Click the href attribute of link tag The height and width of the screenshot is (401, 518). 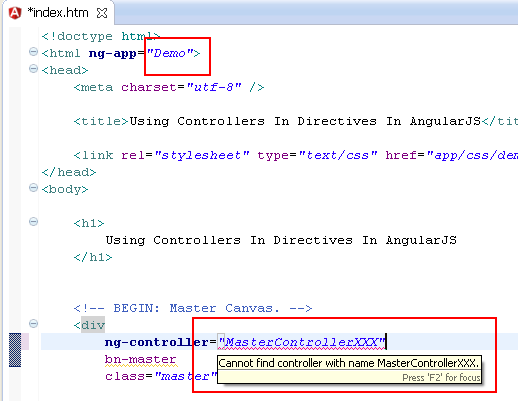coord(401,155)
